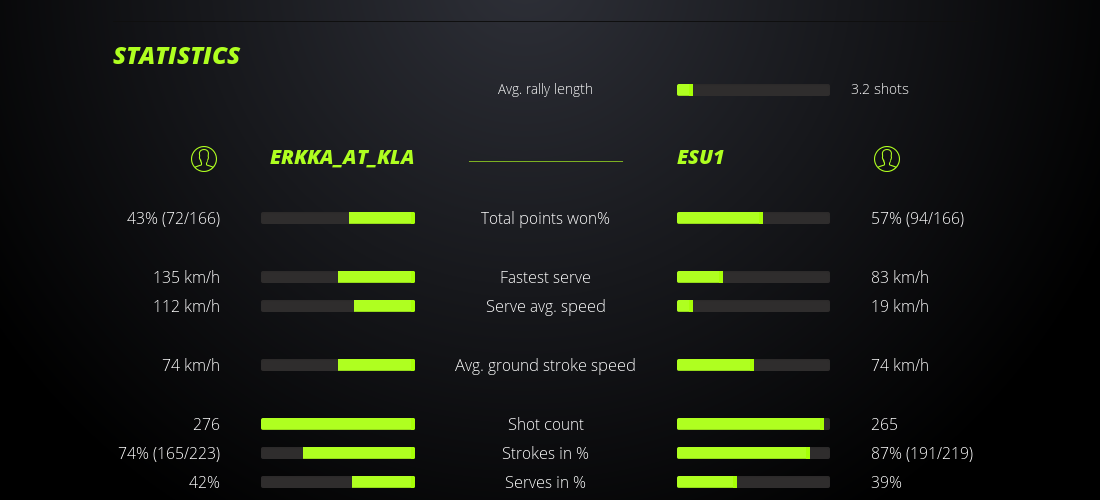Image resolution: width=1100 pixels, height=500 pixels.
Task: Click the STATISTICS heading
Action: point(177,56)
